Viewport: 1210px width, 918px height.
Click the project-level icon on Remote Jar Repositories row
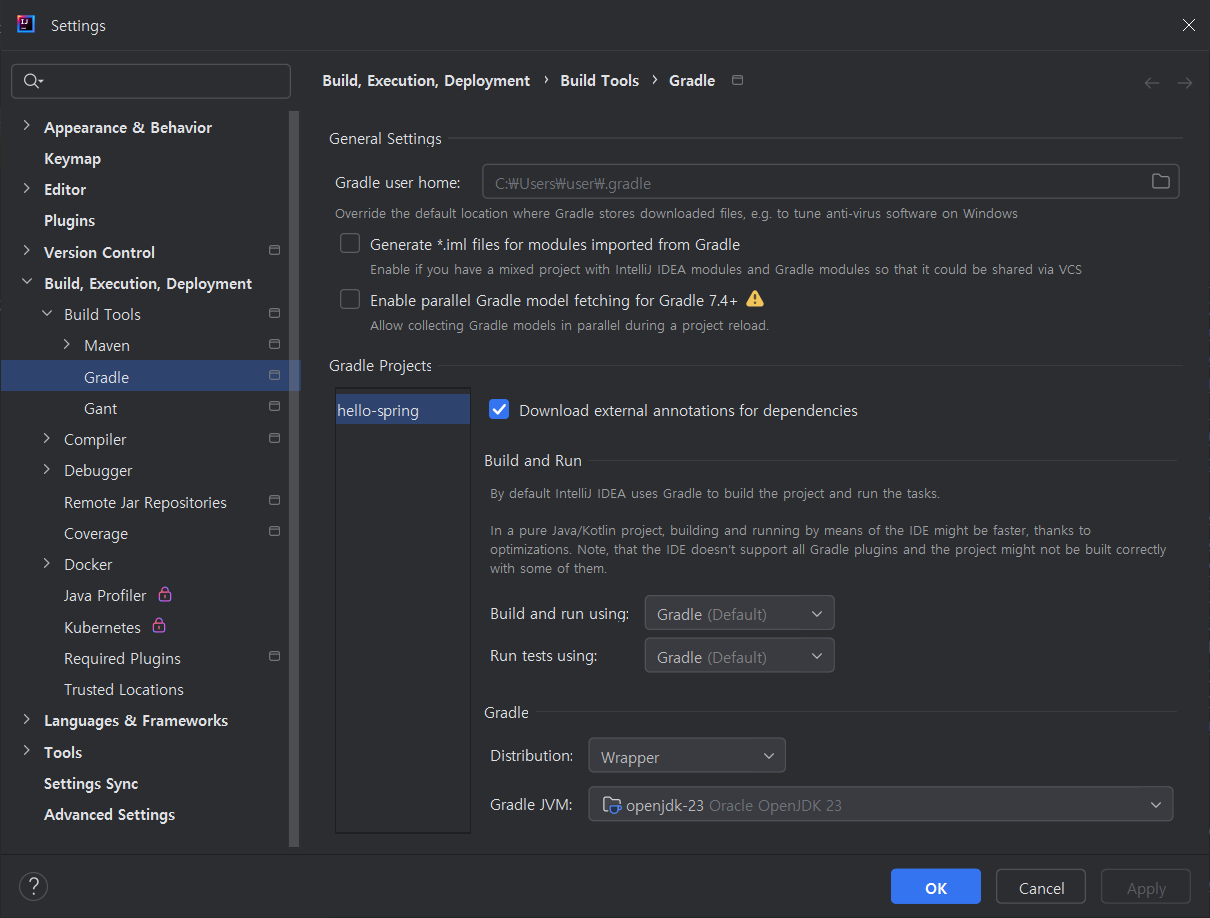274,500
